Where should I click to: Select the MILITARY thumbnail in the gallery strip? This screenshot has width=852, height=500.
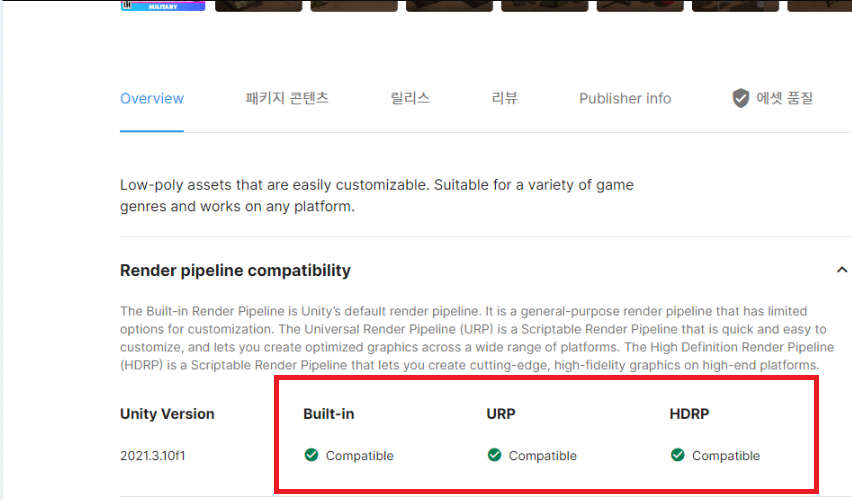[x=163, y=5]
